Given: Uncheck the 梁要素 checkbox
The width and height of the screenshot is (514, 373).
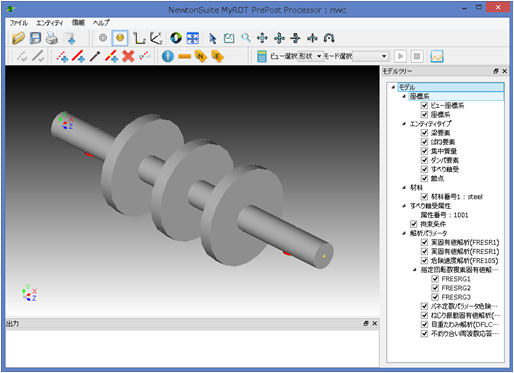Looking at the screenshot, I should coord(424,133).
